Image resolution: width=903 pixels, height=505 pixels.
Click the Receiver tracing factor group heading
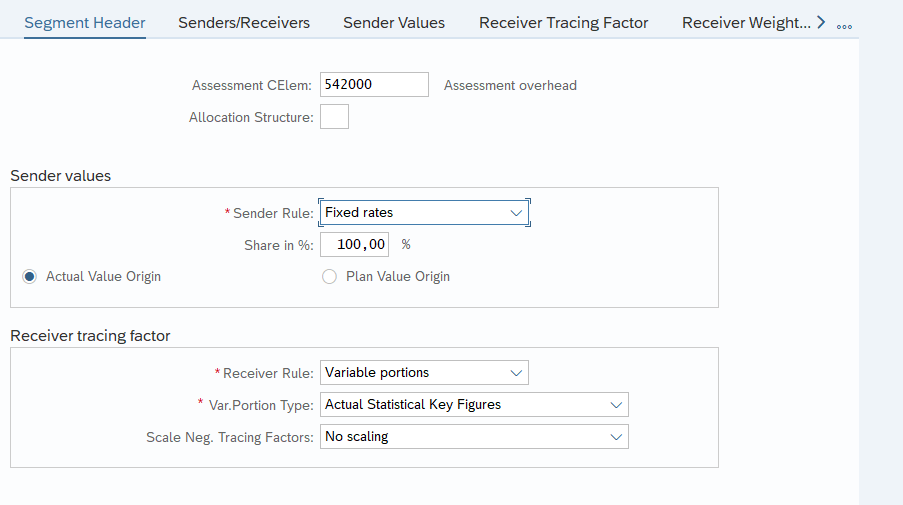tap(90, 335)
